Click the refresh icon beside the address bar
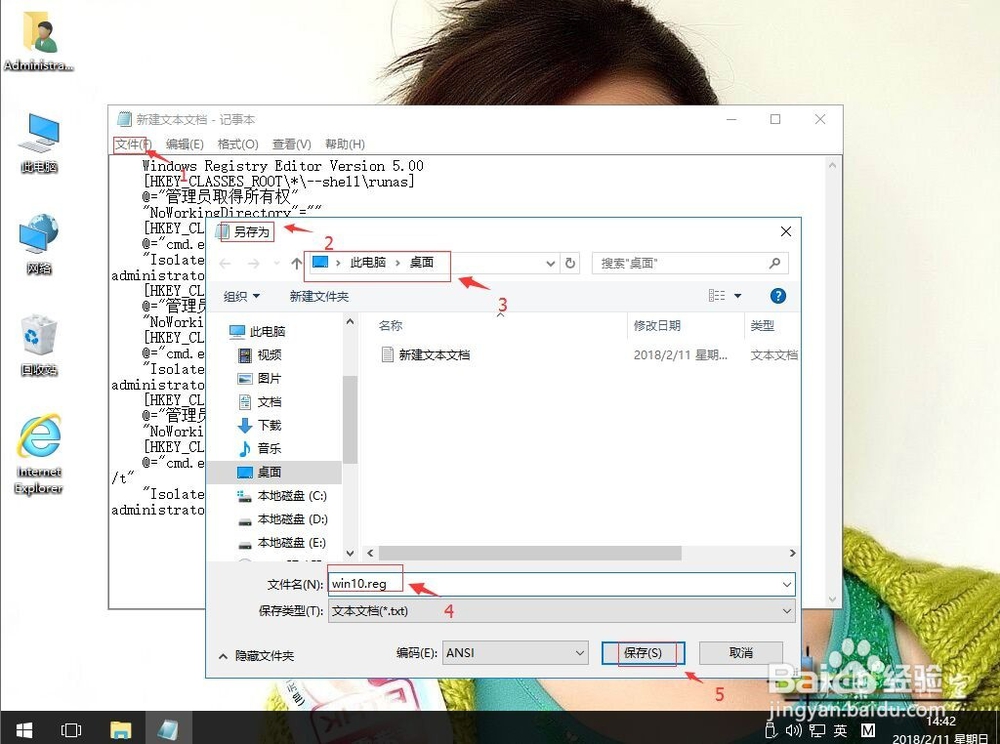Image resolution: width=1000 pixels, height=744 pixels. 570,263
